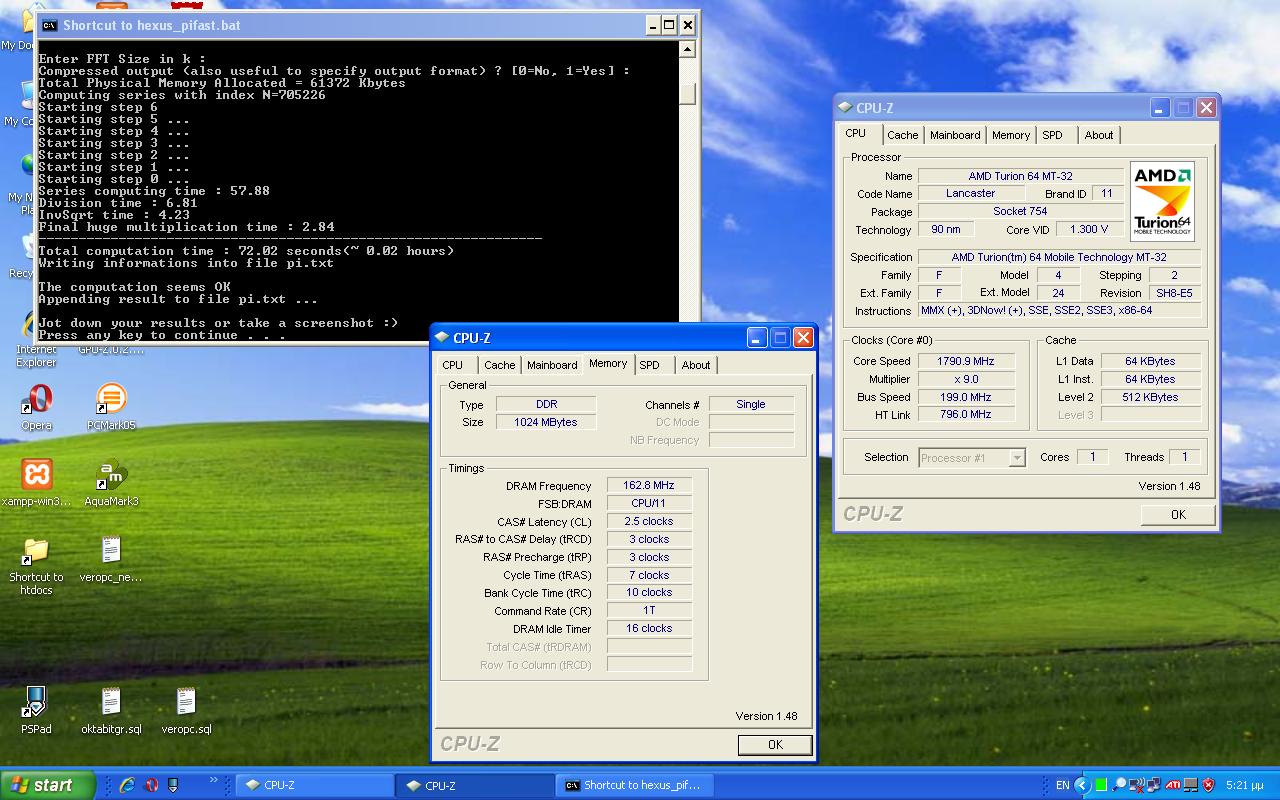1280x800 pixels.
Task: Click OK in the Memory CPU-Z window
Action: point(775,745)
